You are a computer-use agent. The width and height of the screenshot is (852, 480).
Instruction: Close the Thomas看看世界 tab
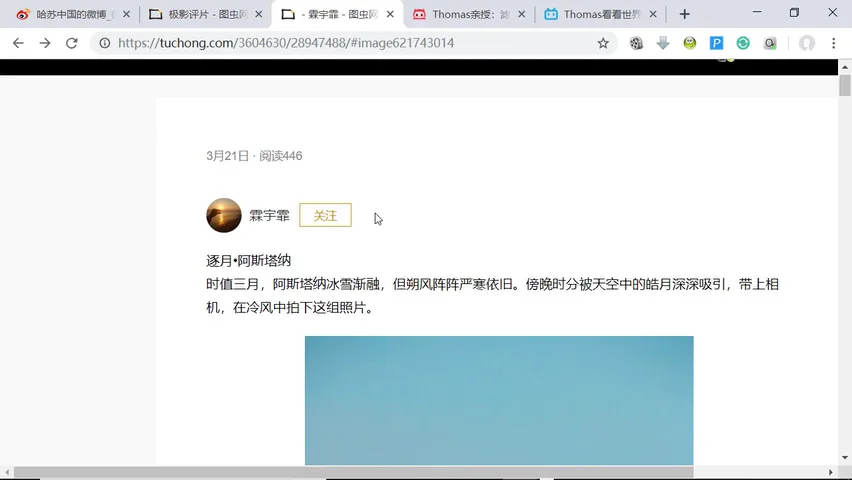pos(653,14)
